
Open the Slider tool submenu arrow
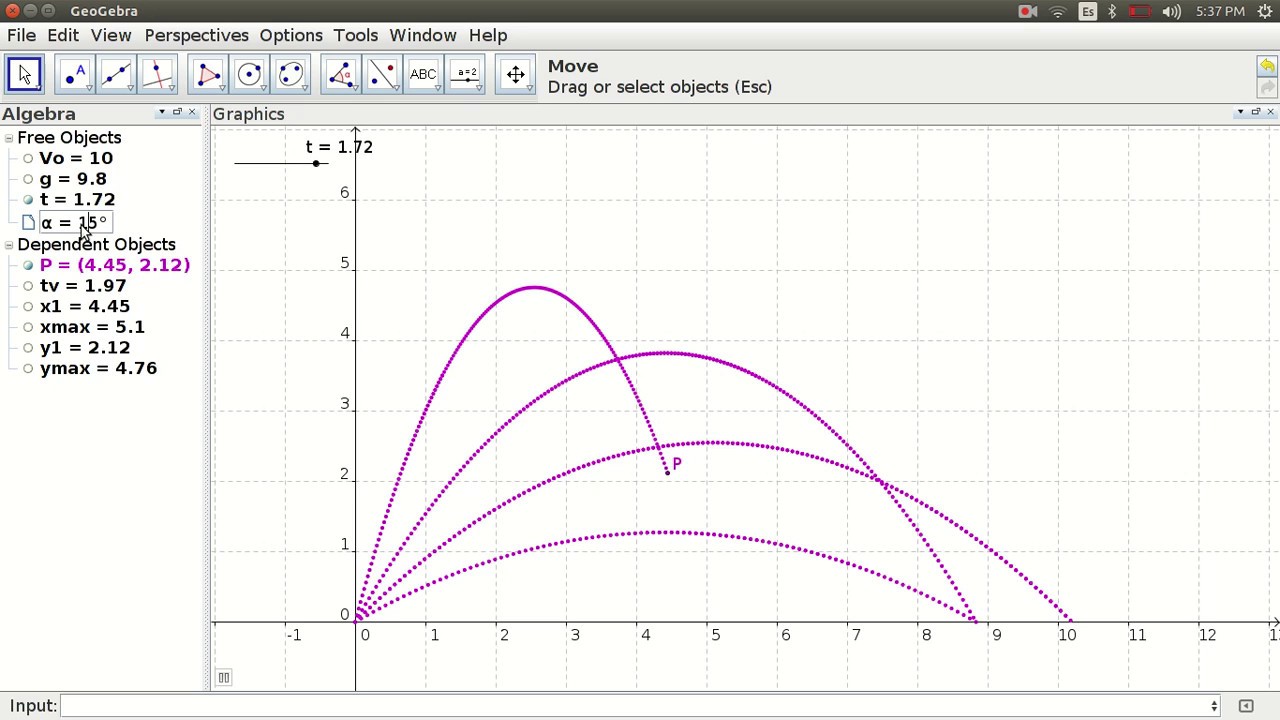pos(478,89)
